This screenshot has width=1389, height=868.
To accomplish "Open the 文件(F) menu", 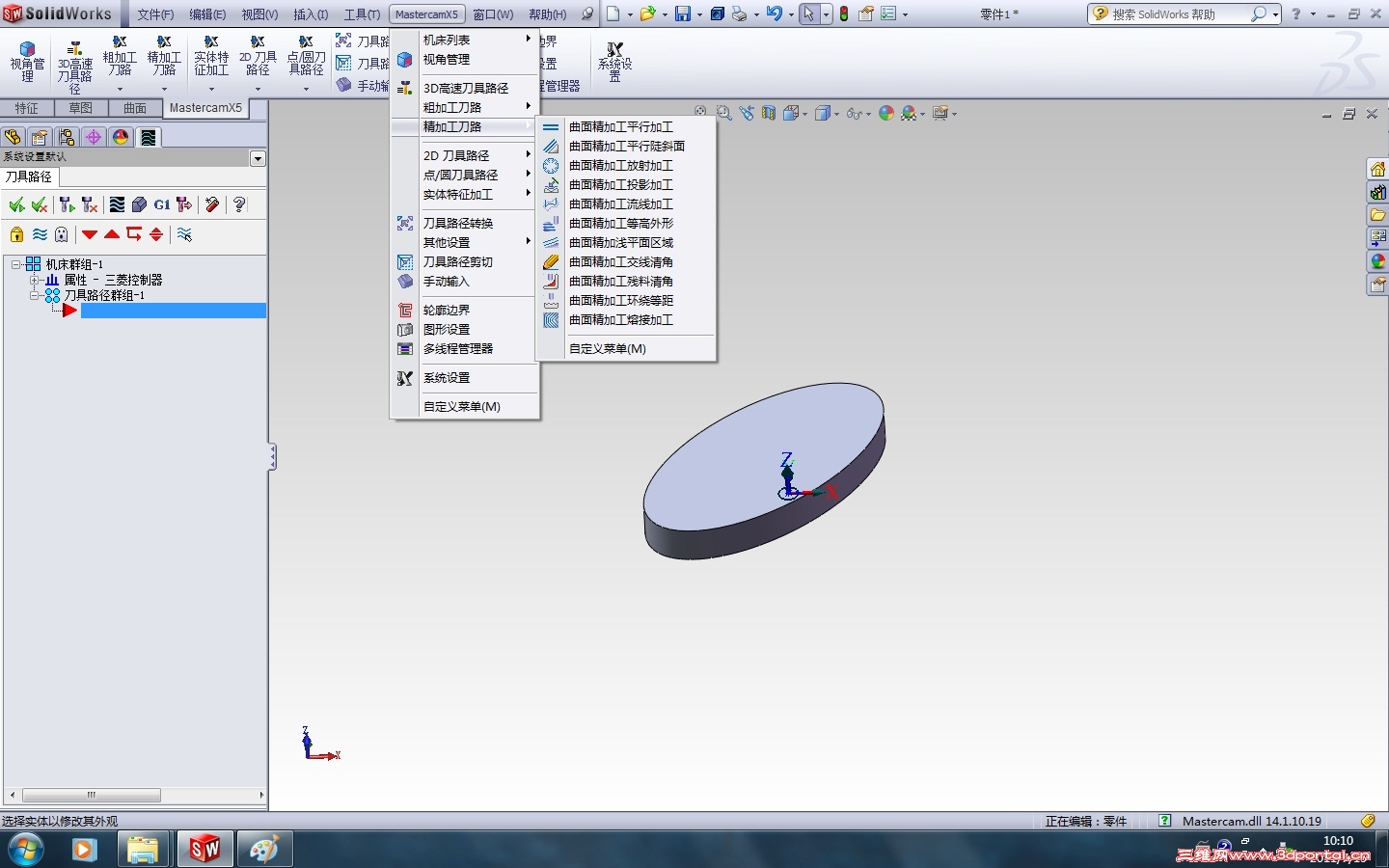I will (x=155, y=14).
